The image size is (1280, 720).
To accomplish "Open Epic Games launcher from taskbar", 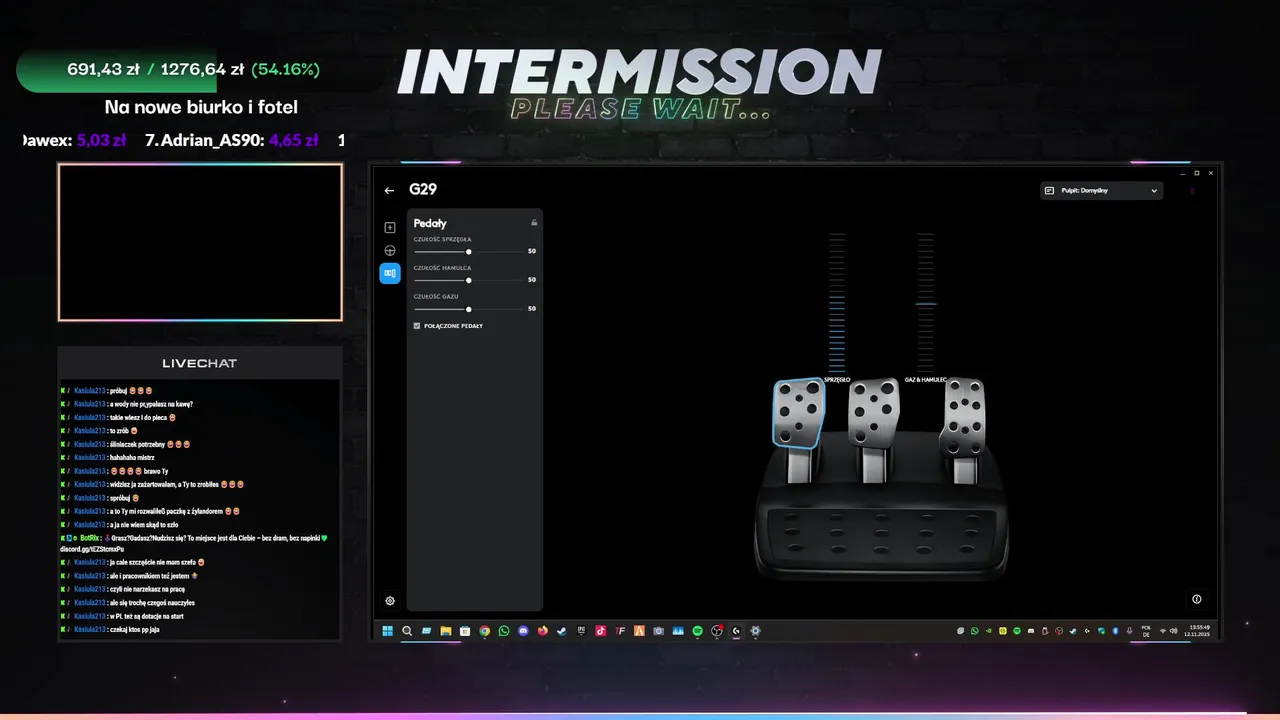I will pos(581,631).
